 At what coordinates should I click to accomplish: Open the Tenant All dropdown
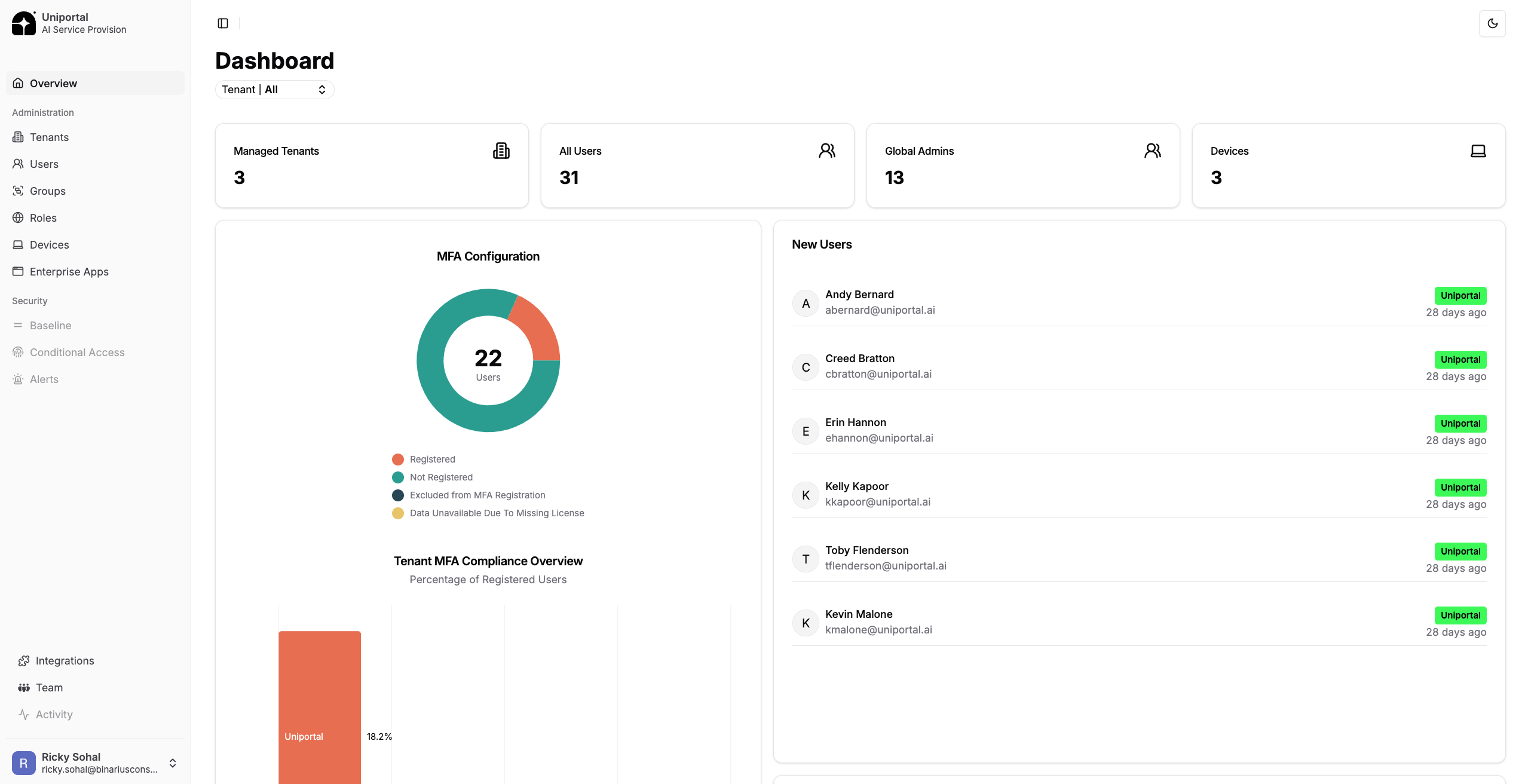[274, 90]
